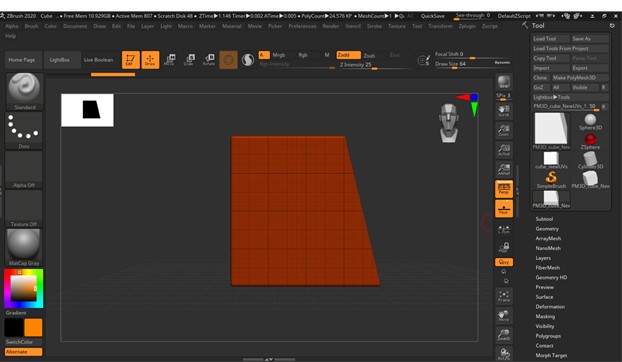Pick a hue in the color picker
Viewport: 622px width, 362px height.
coord(23,289)
